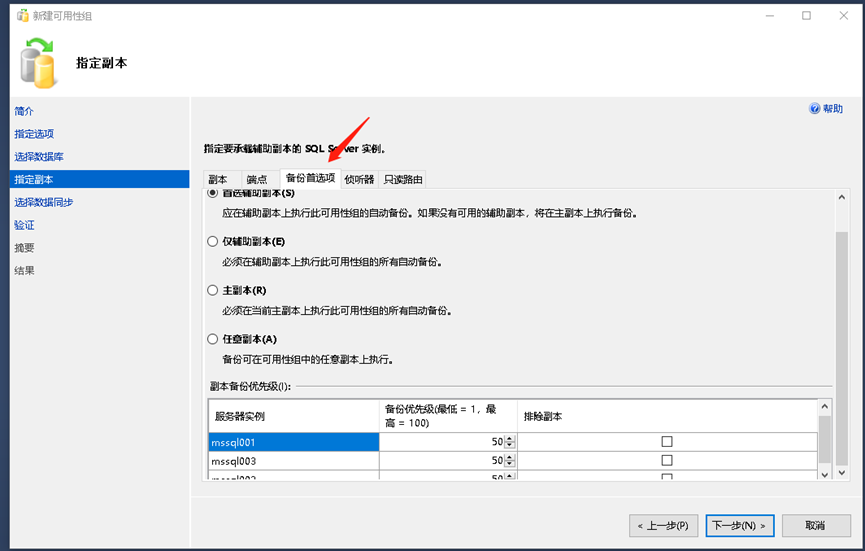Click the main panel vertical scrollbar thumb
The image size is (865, 551).
point(841,349)
